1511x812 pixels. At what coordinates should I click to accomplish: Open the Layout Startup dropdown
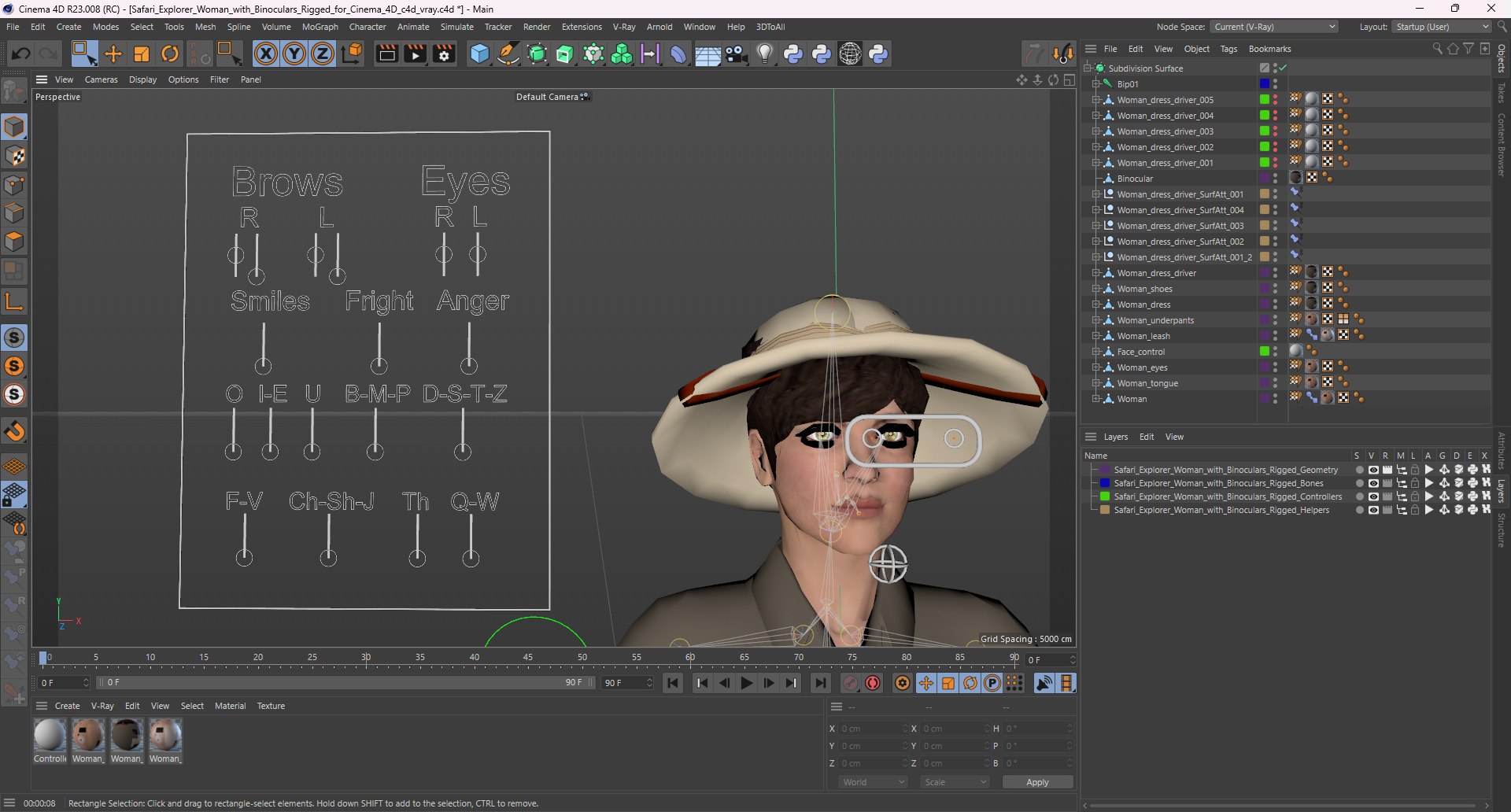tap(1442, 27)
